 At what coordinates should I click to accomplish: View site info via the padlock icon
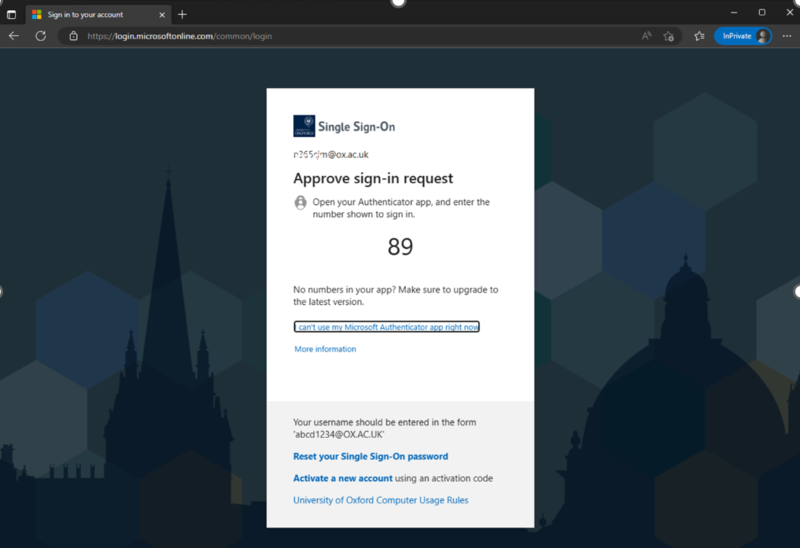pos(74,36)
